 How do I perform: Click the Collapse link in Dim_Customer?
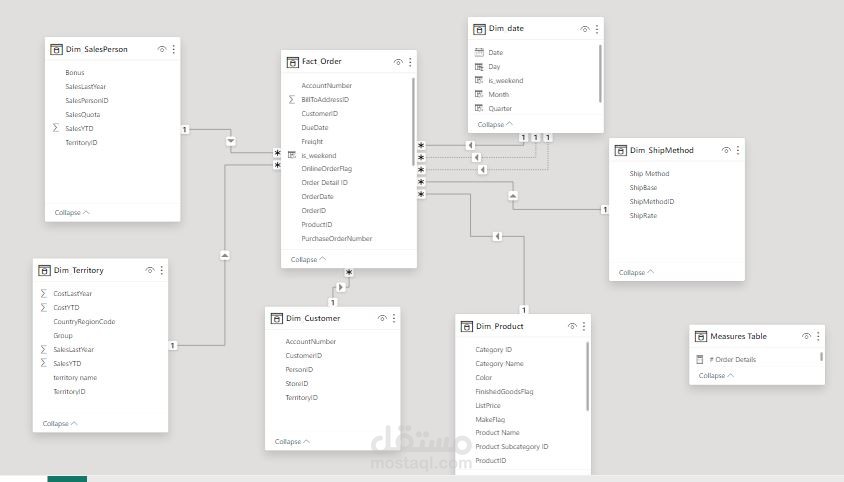pyautogui.click(x=292, y=441)
